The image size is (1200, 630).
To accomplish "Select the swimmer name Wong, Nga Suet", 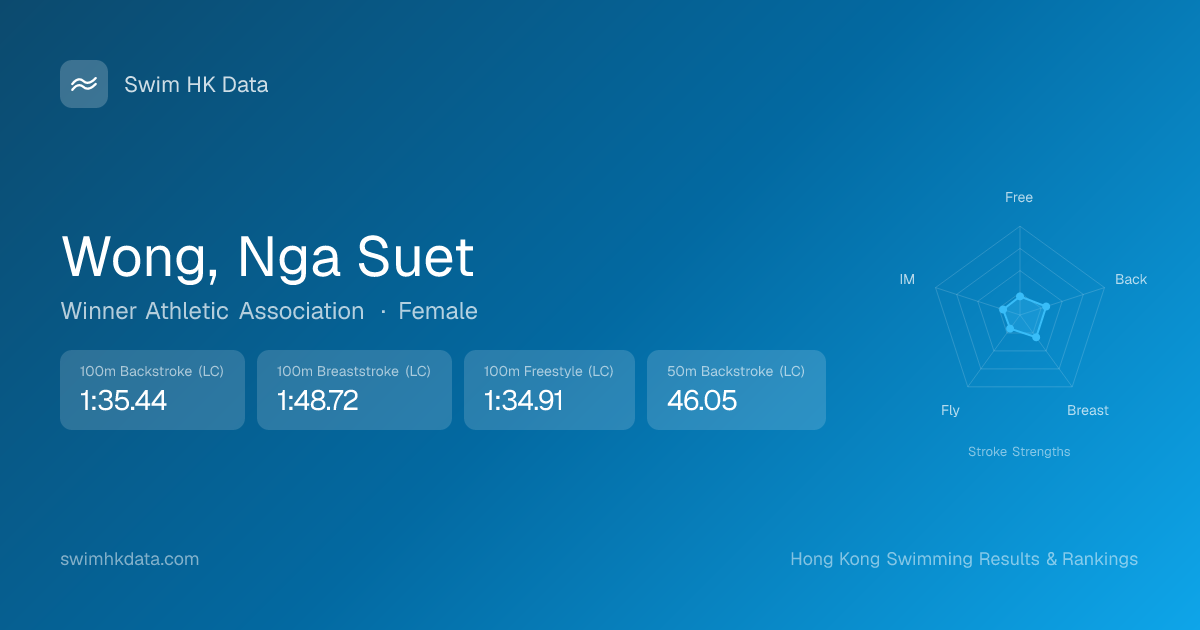I will pos(268,257).
